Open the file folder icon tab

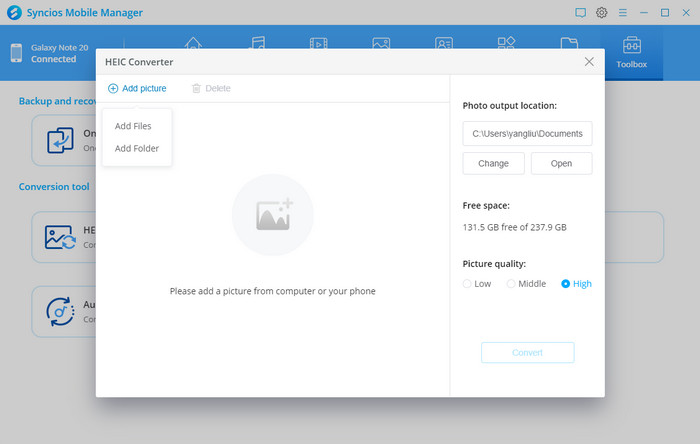point(569,44)
